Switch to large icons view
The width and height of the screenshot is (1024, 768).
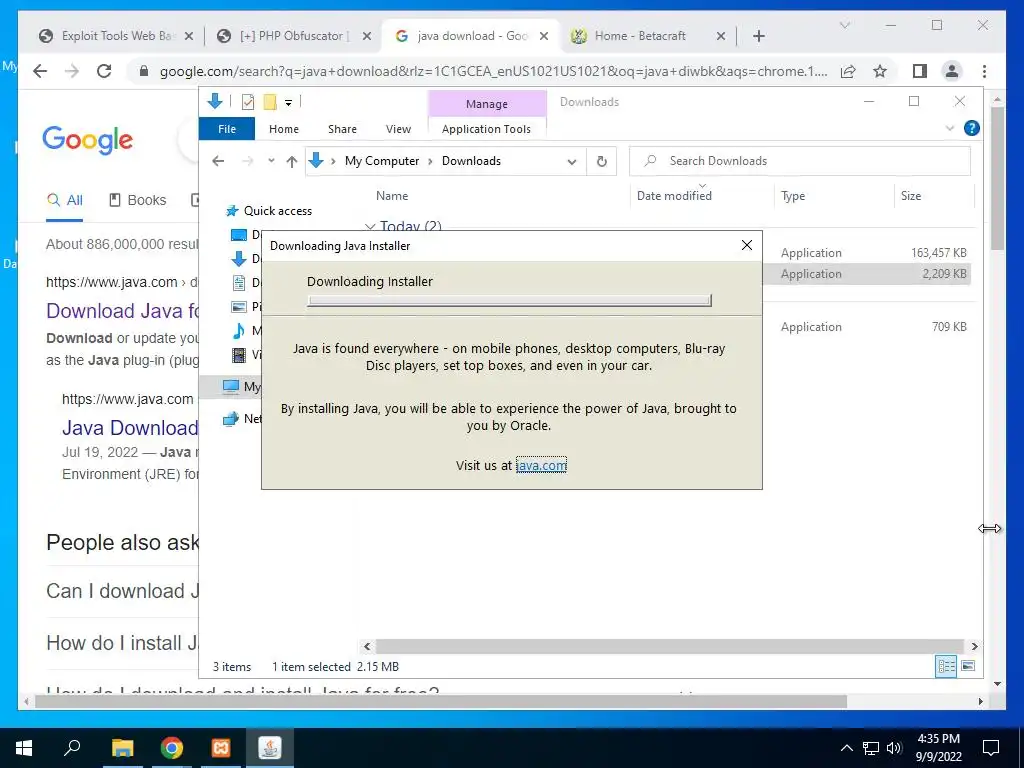click(x=968, y=666)
